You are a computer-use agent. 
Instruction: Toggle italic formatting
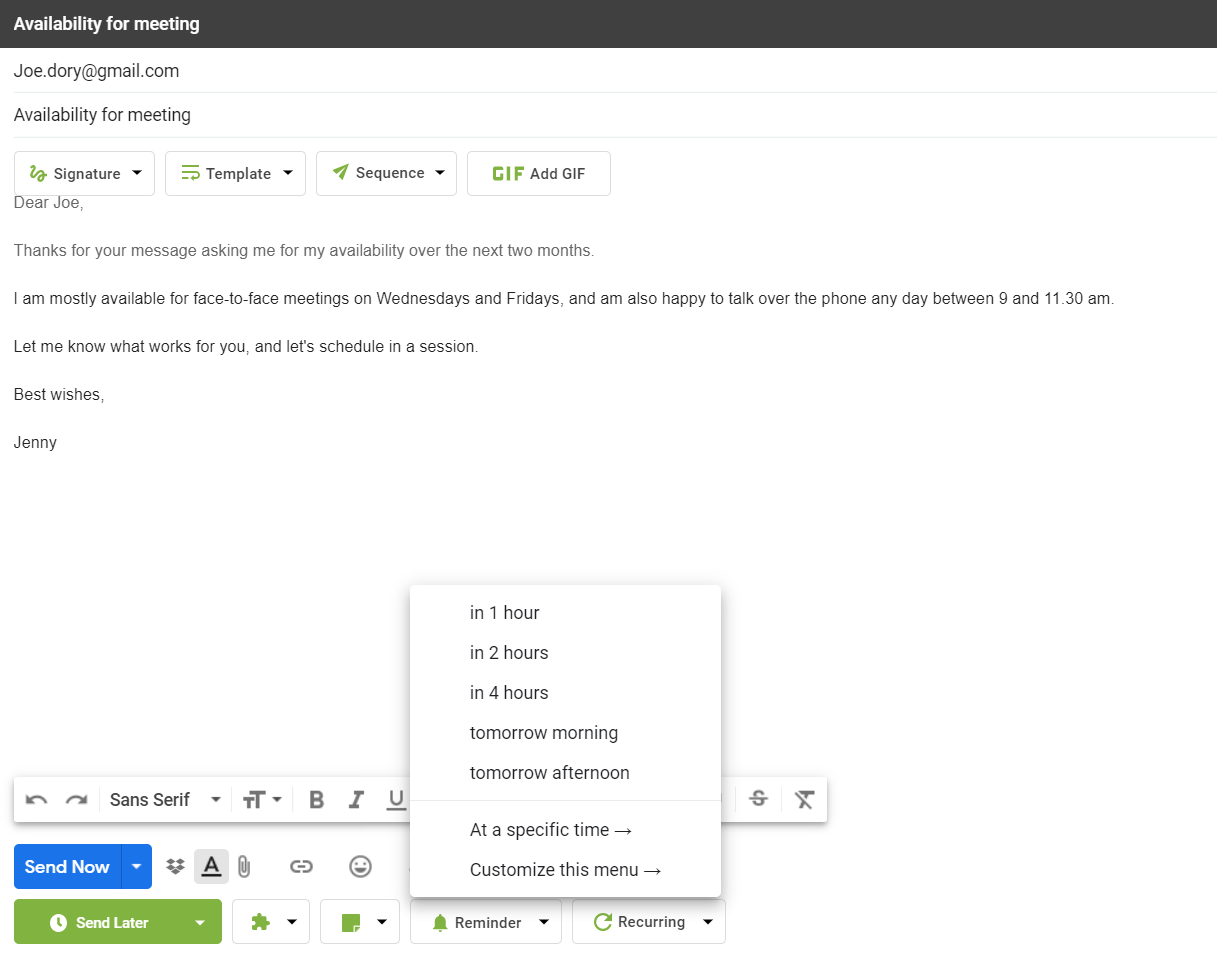pos(356,800)
